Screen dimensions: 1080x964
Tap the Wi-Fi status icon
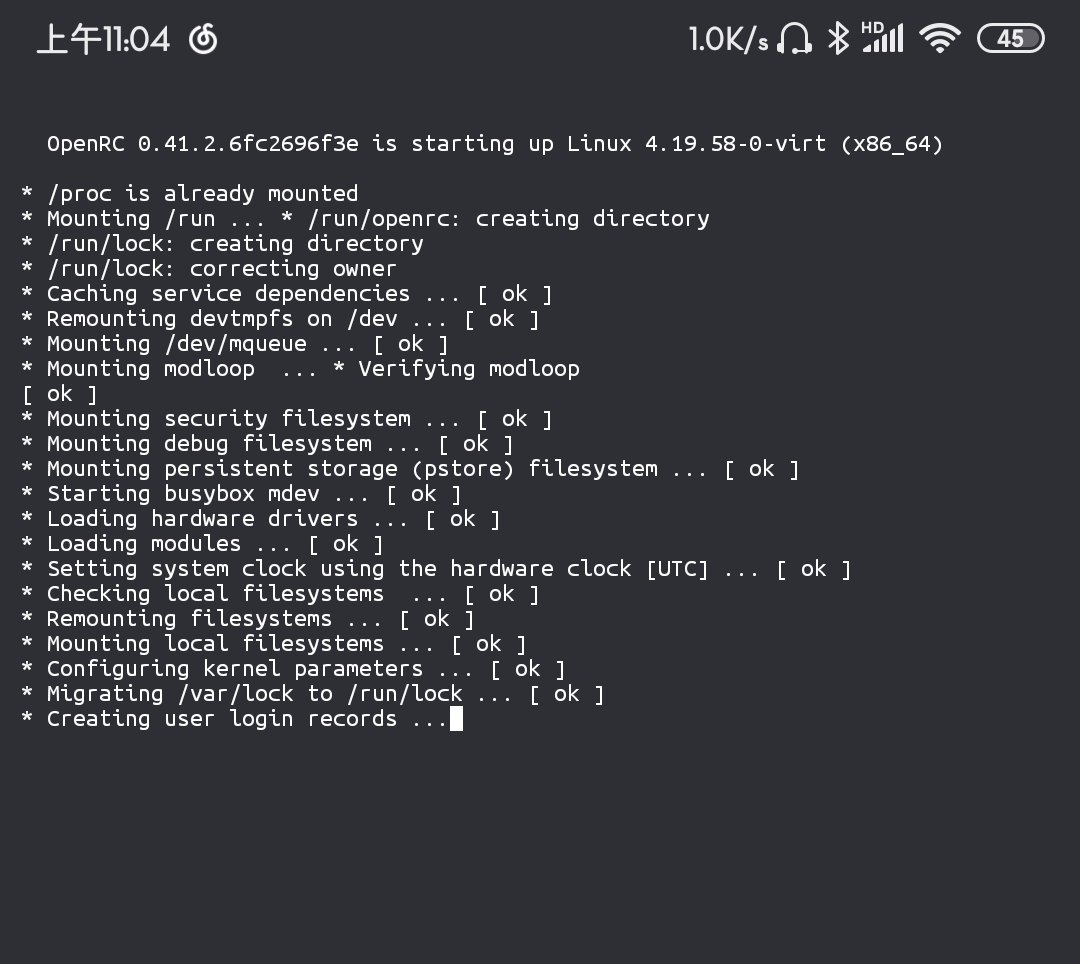pyautogui.click(x=939, y=39)
